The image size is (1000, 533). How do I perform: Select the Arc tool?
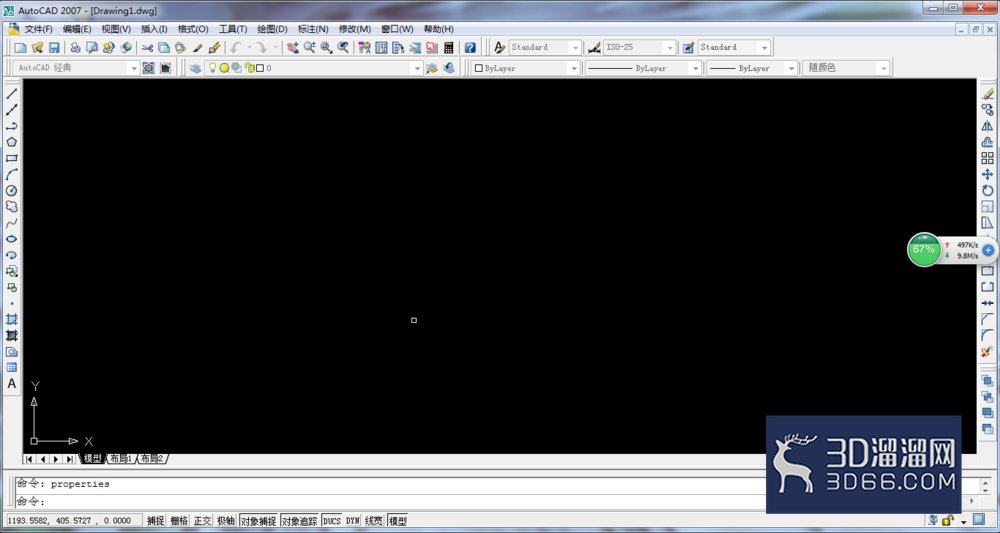pyautogui.click(x=11, y=174)
